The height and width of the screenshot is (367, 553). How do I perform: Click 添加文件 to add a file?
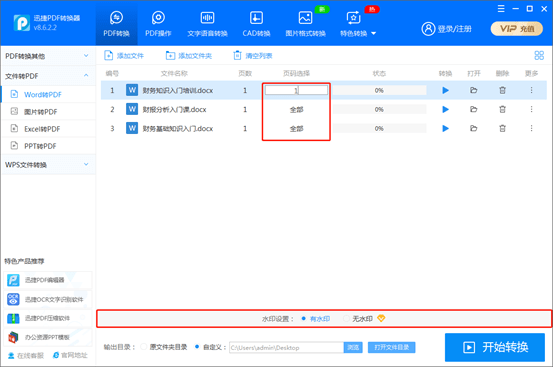(124, 56)
